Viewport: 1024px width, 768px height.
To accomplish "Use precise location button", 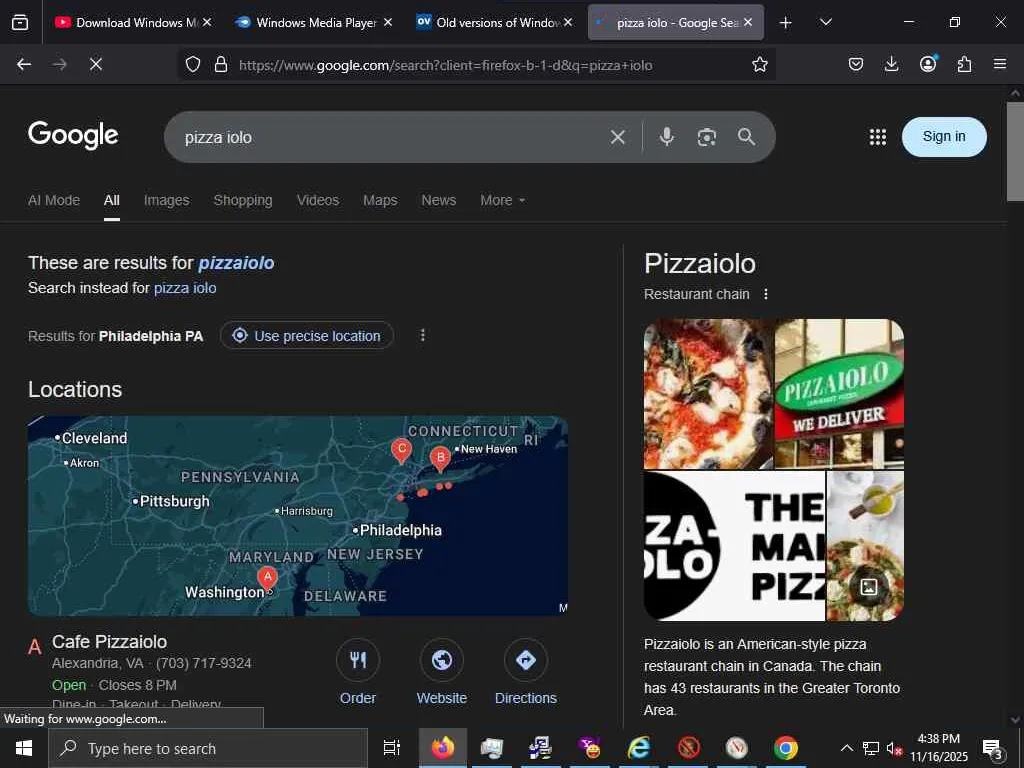I will 307,336.
